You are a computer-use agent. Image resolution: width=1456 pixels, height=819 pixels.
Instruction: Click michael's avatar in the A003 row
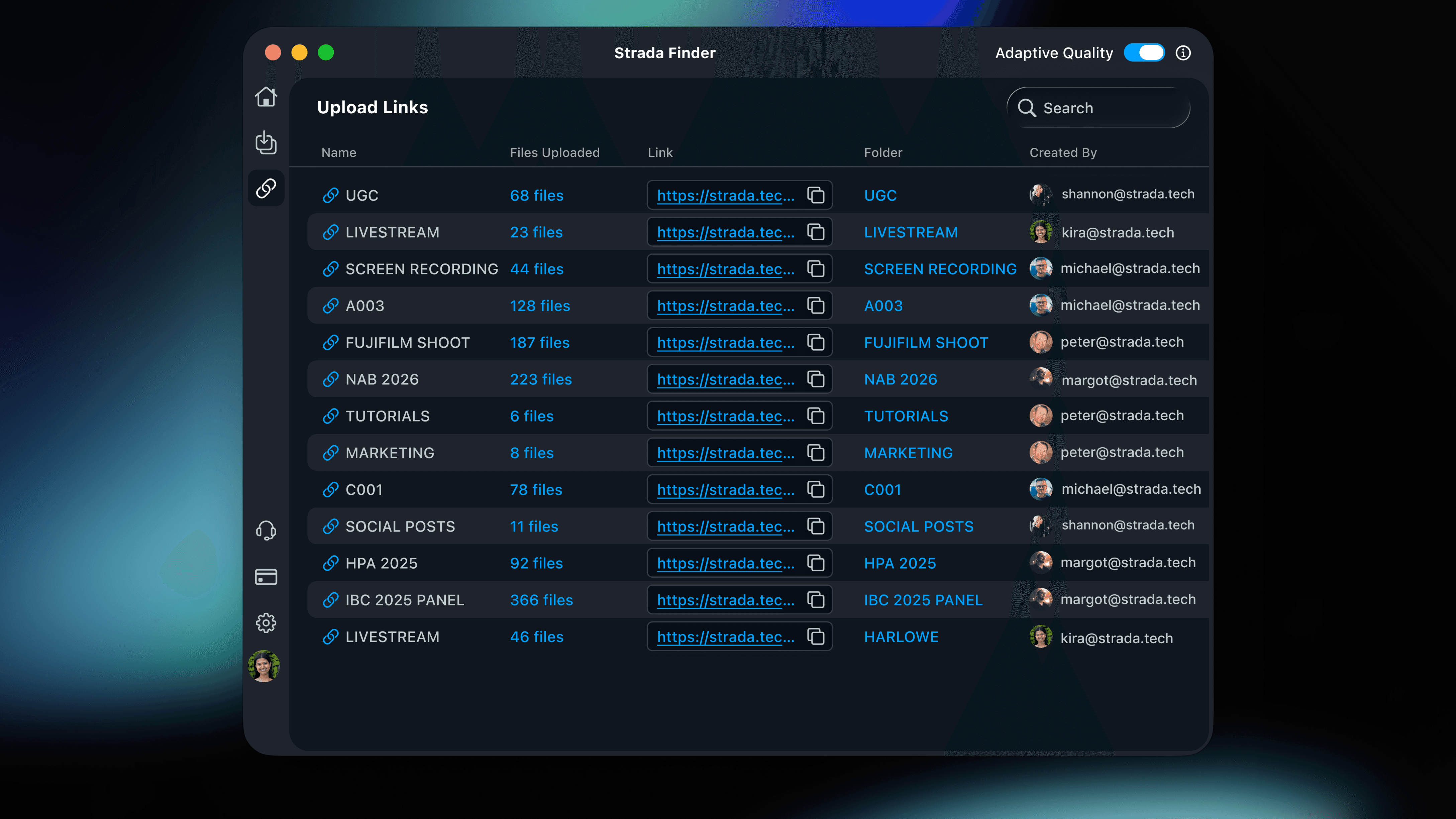click(1041, 306)
